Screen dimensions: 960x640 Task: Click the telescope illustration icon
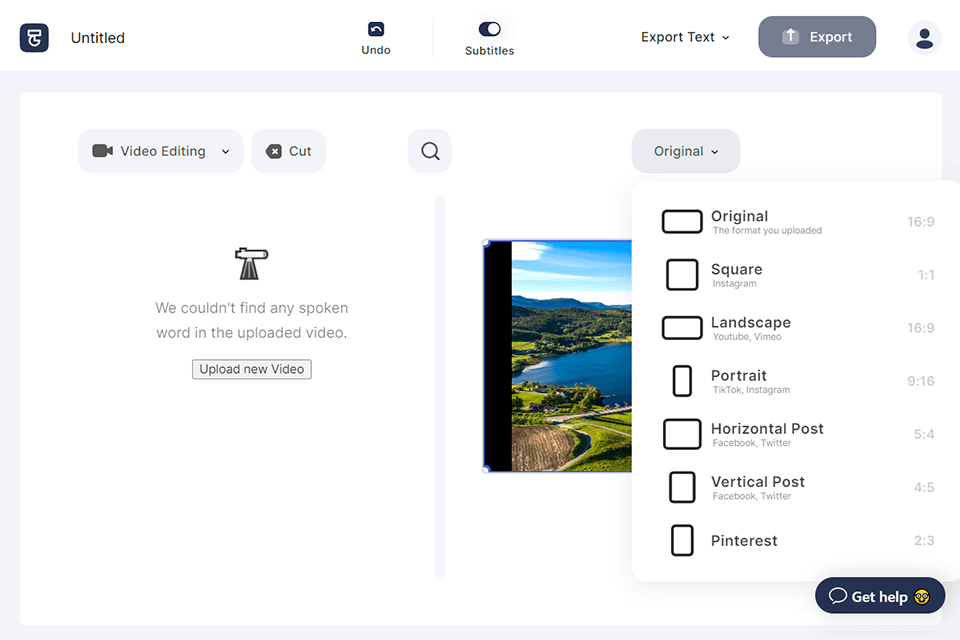(x=251, y=263)
